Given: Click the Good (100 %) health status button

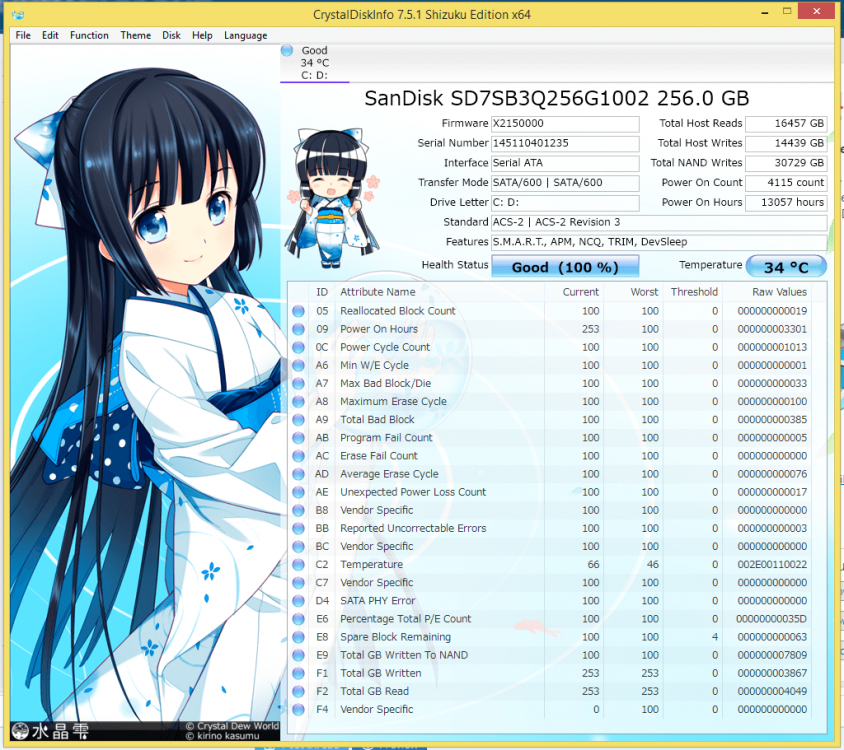Looking at the screenshot, I should pos(565,267).
